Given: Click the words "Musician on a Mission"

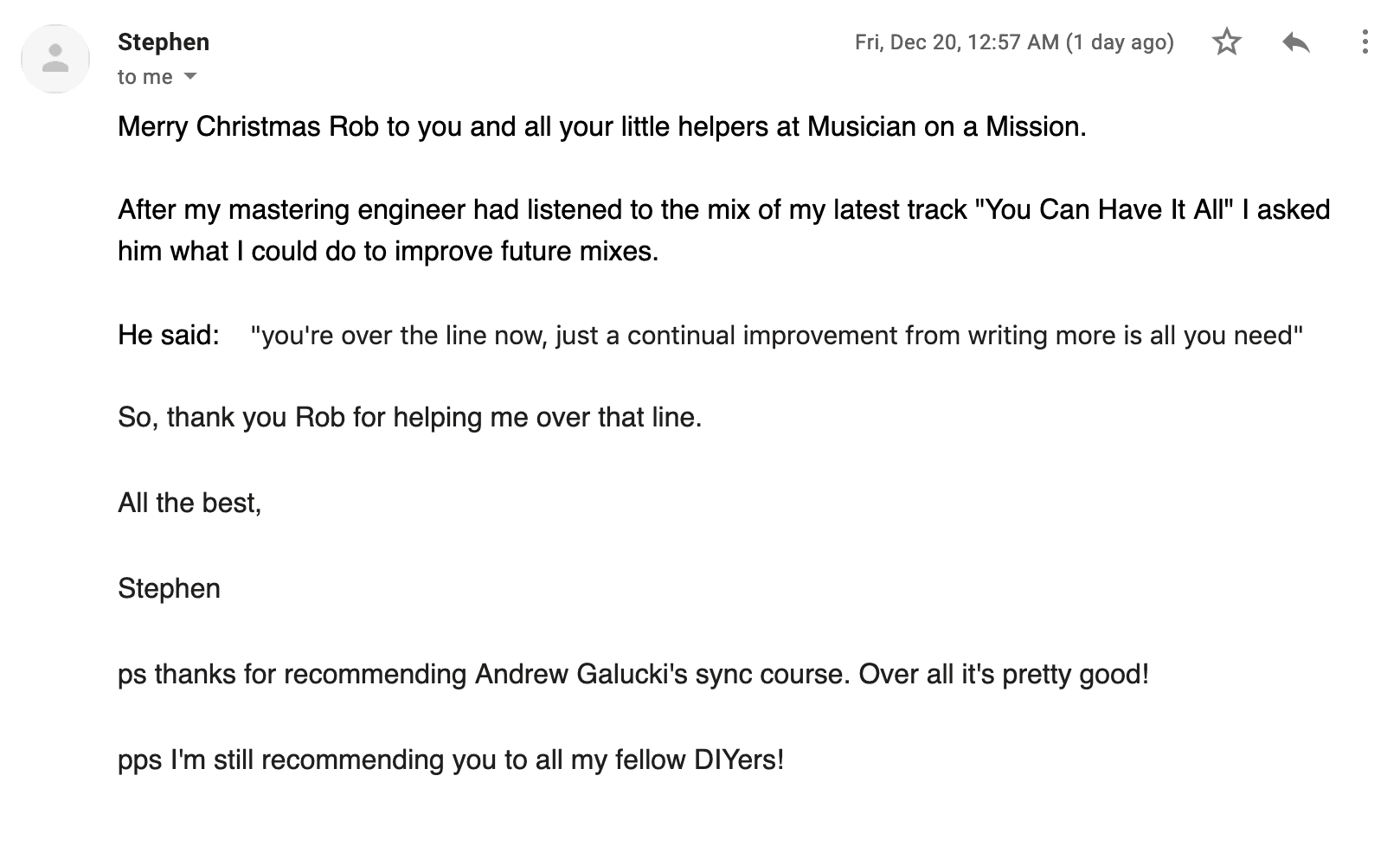Looking at the screenshot, I should (947, 126).
